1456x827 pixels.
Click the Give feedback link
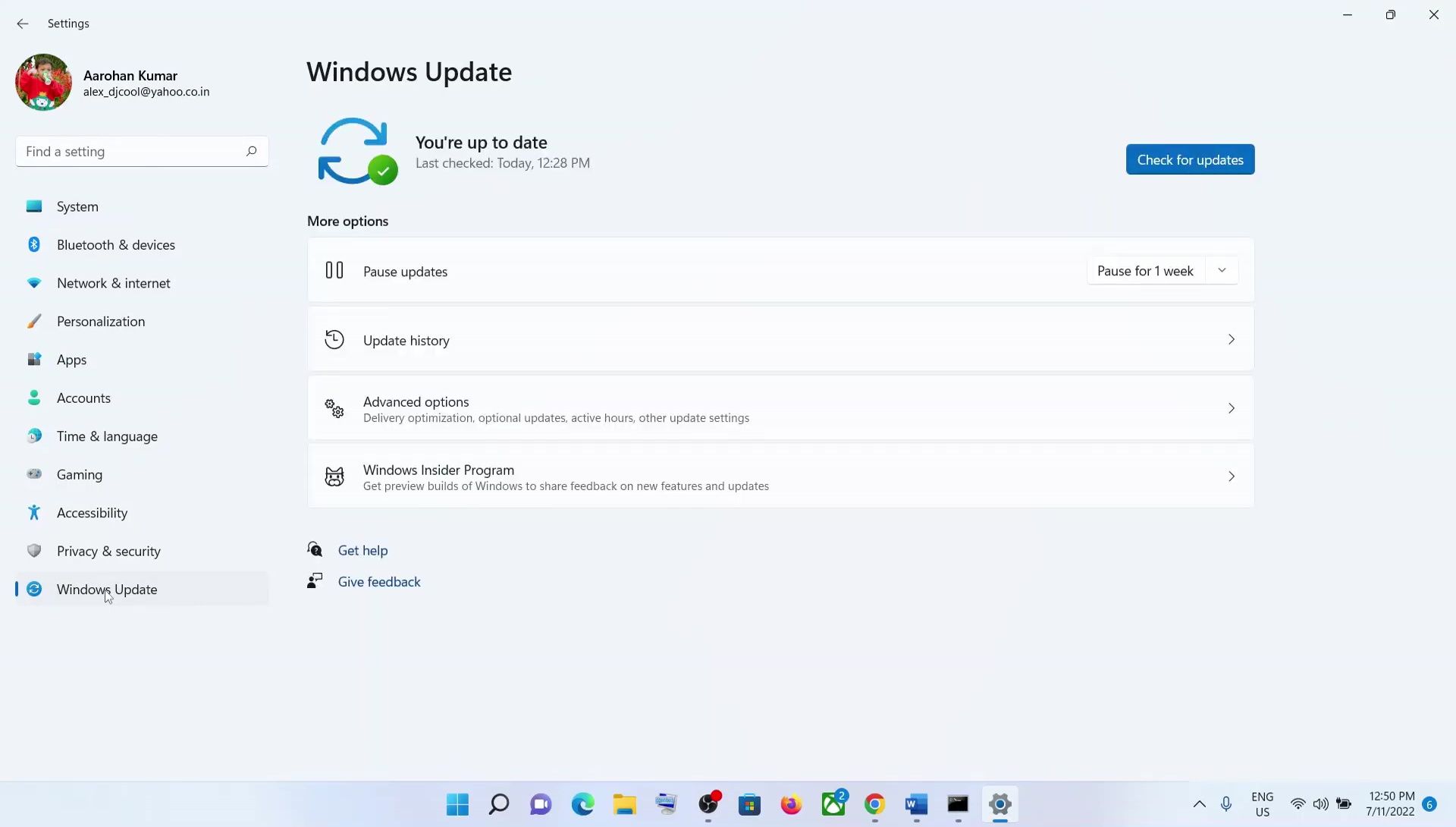coord(379,582)
